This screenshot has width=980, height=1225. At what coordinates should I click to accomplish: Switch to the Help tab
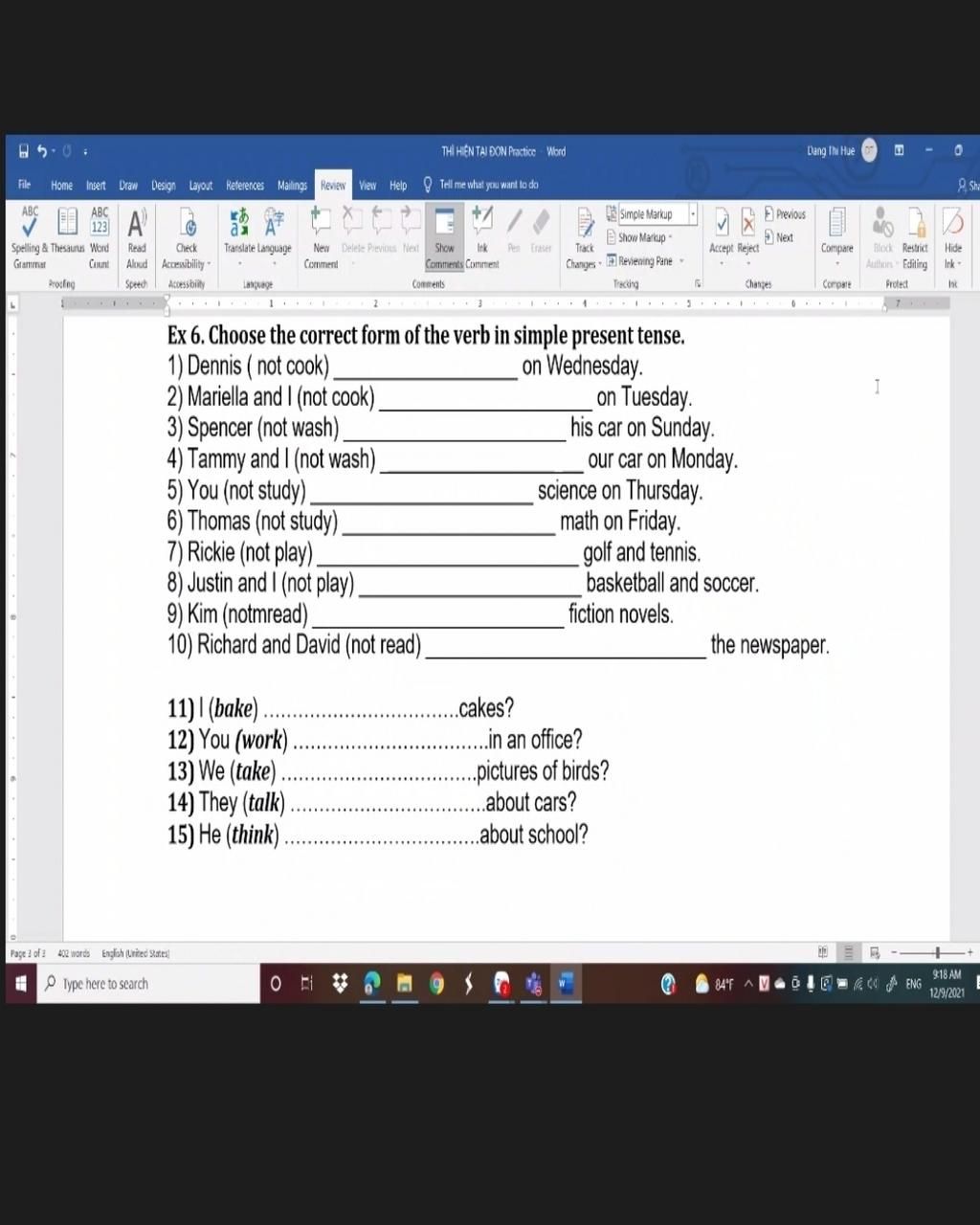coord(398,185)
